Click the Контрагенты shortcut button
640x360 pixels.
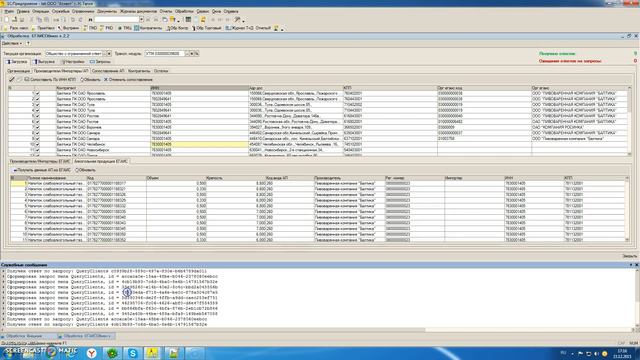(148, 28)
